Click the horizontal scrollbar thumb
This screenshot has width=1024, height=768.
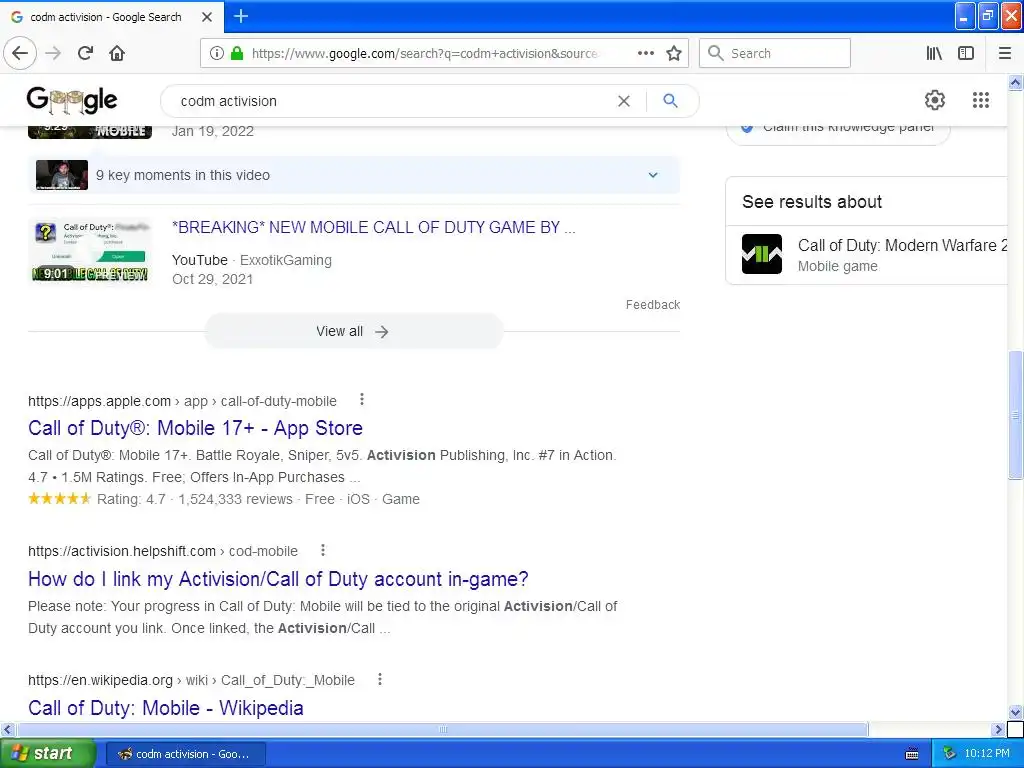(x=442, y=729)
